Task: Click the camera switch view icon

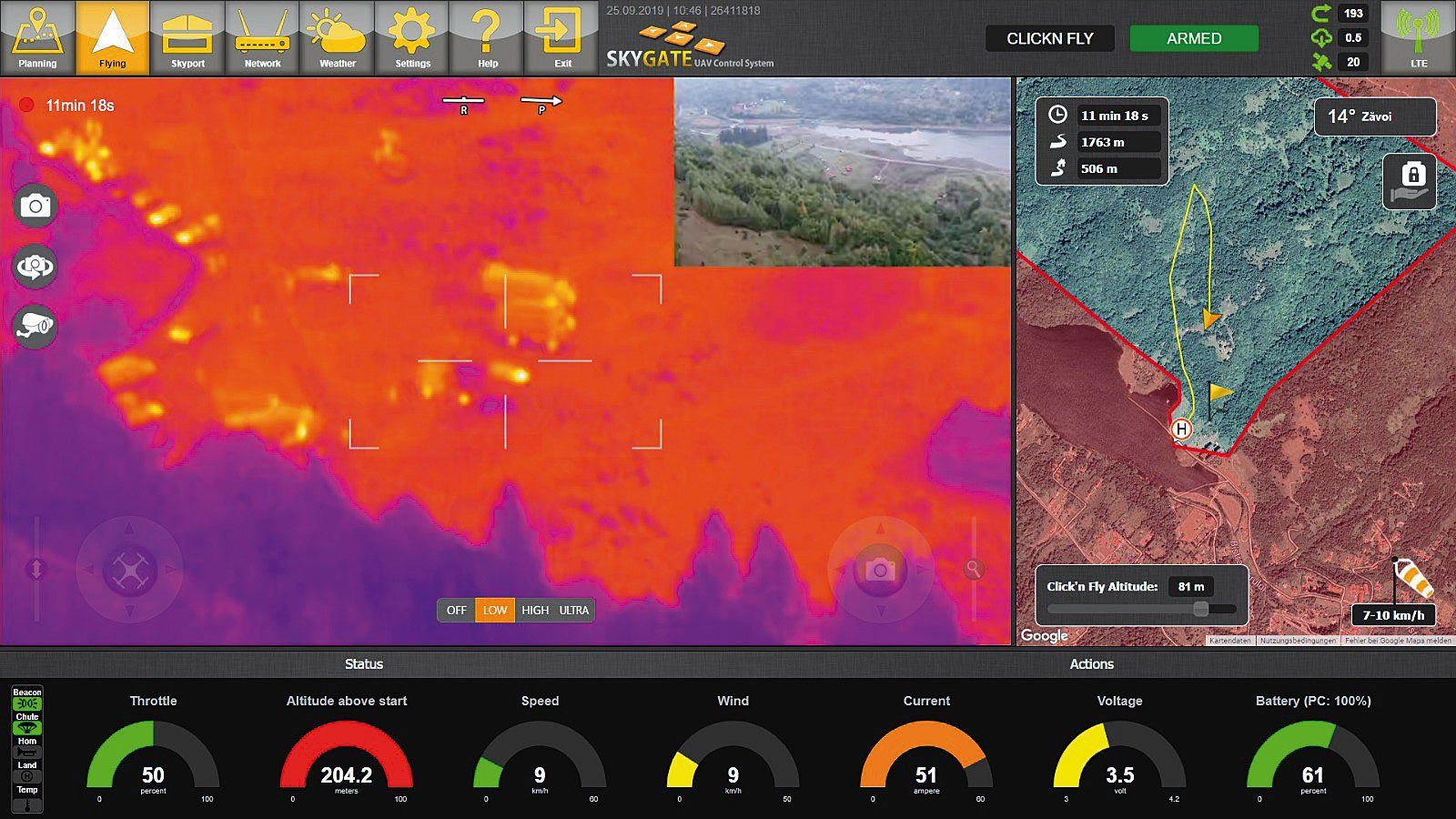Action: click(35, 267)
